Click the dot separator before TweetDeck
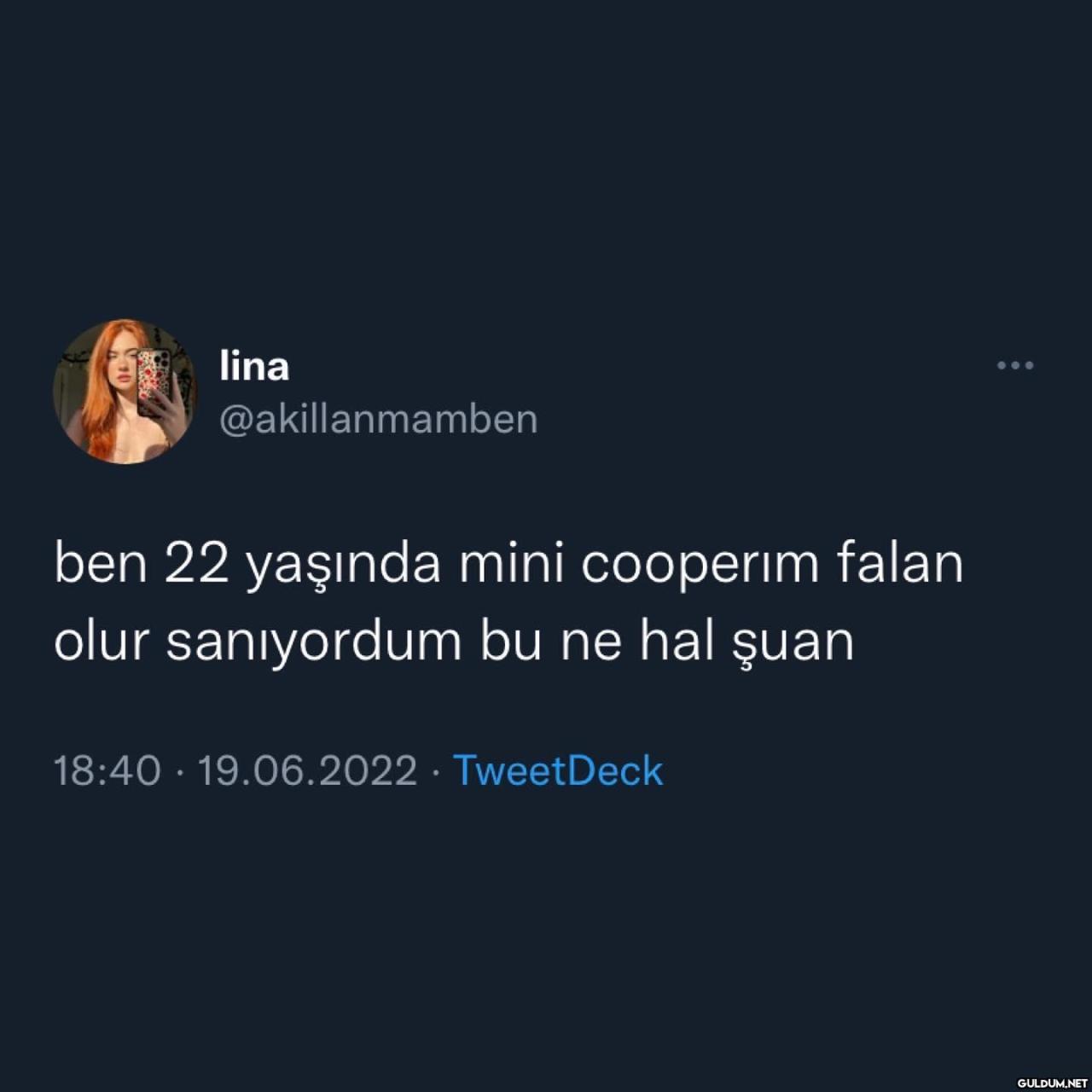Screen dimensions: 1092x1092 435,772
